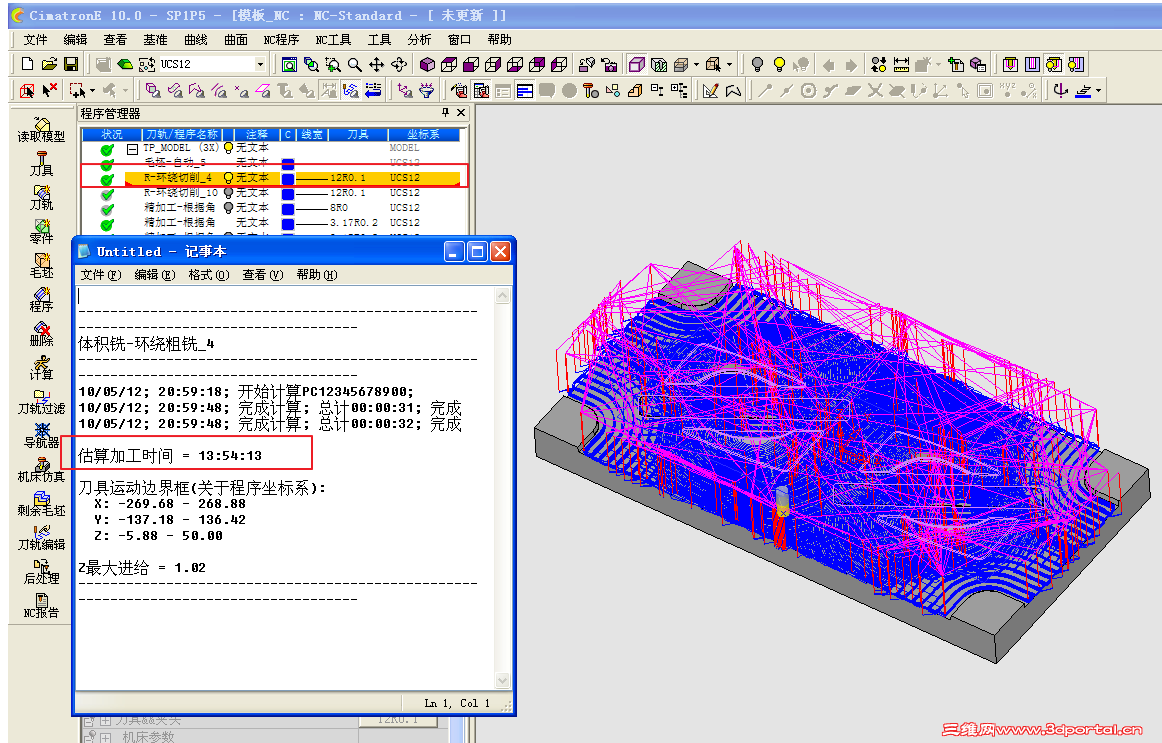Screen dimensions: 1162x743
Task: Select the R-环绕切削_10 procedure row
Action: click(270, 193)
